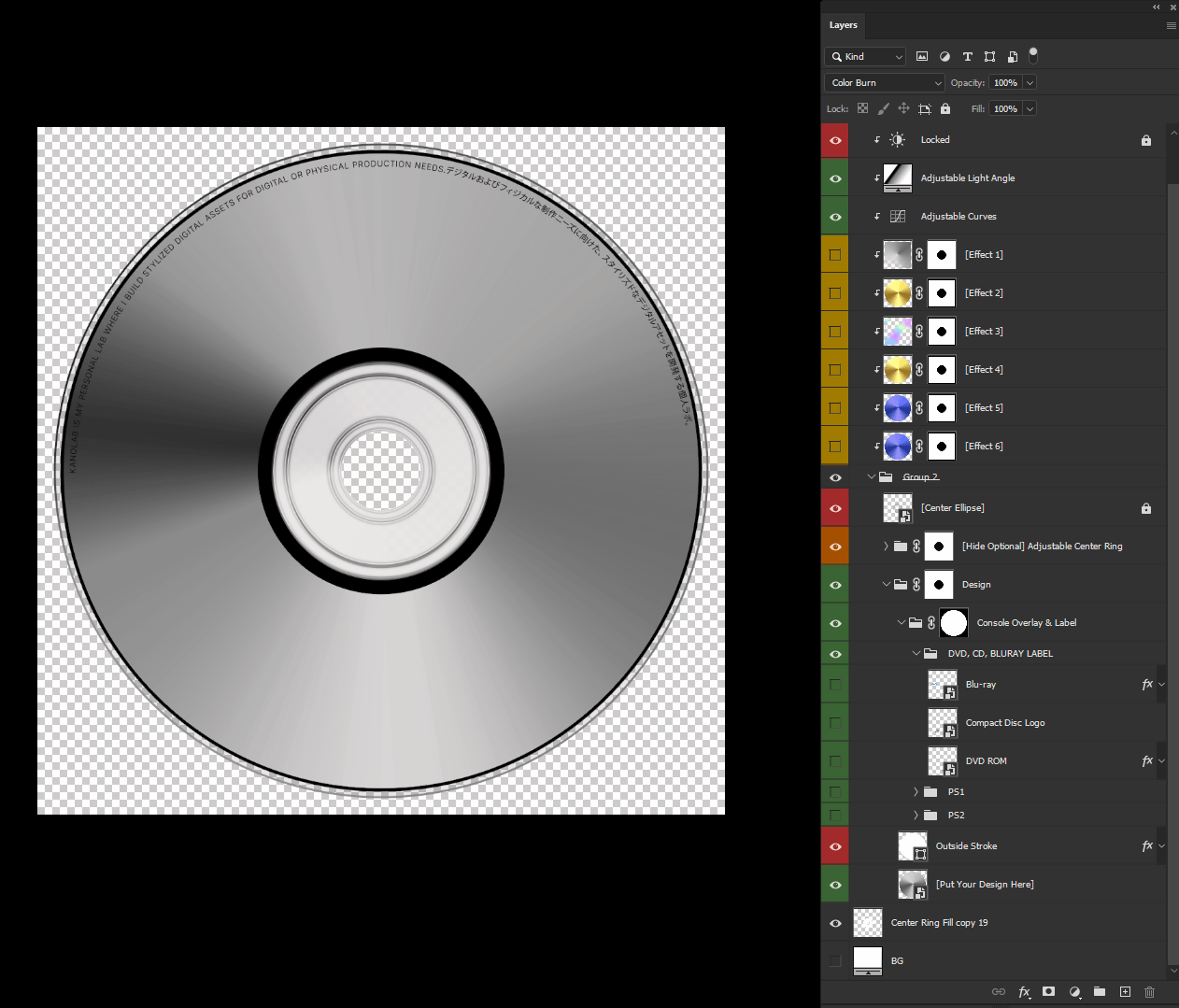This screenshot has width=1179, height=1008.
Task: Click Link layers icon at panel bottom
Action: coord(999,991)
